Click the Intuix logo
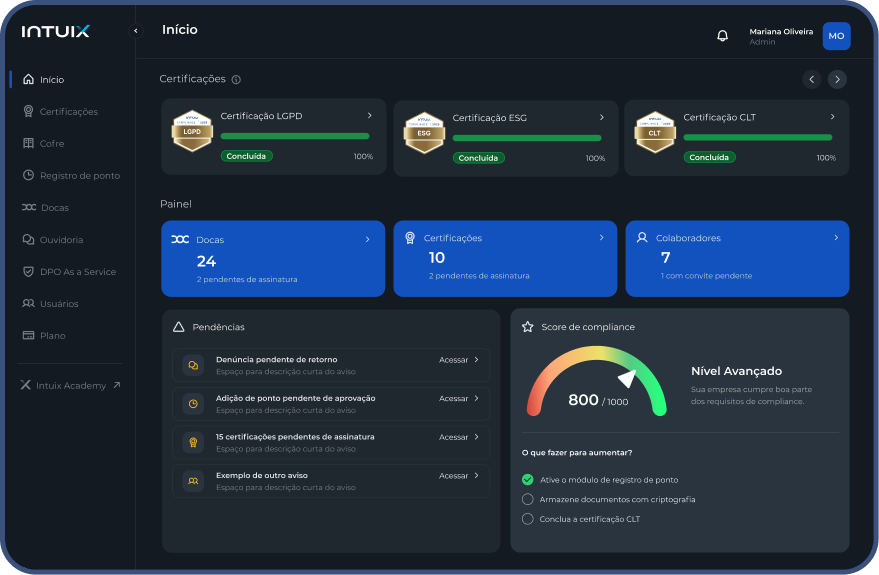Screen dimensions: 879x575 click(x=55, y=31)
